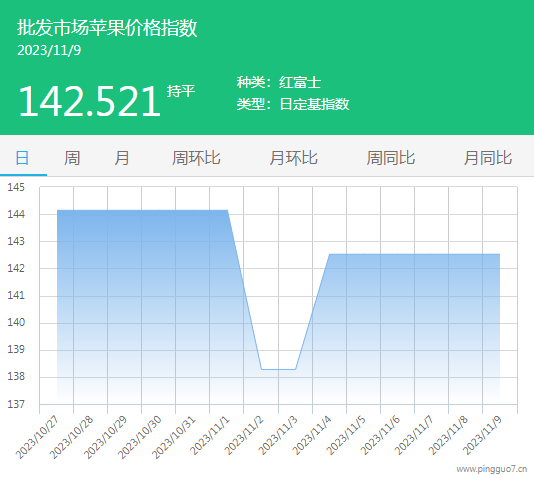The image size is (534, 478).
Task: Select the 周同比 tab
Action: point(391,158)
